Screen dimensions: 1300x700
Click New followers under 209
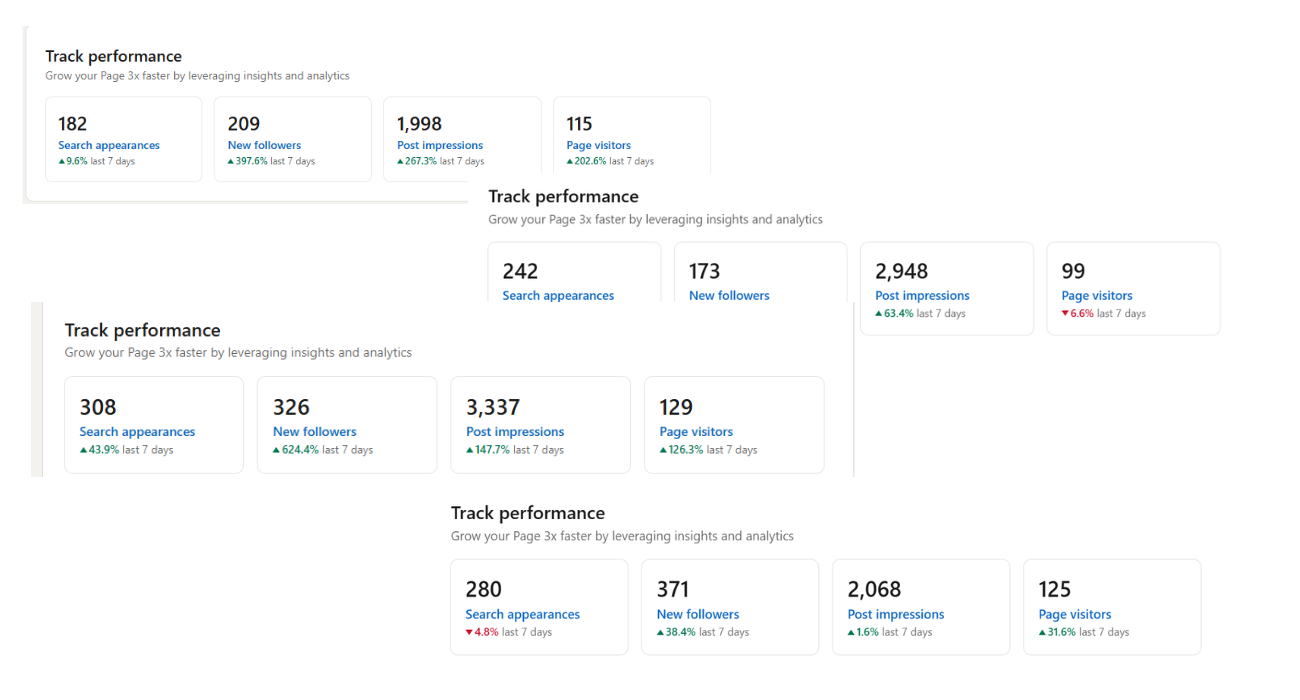tap(264, 145)
